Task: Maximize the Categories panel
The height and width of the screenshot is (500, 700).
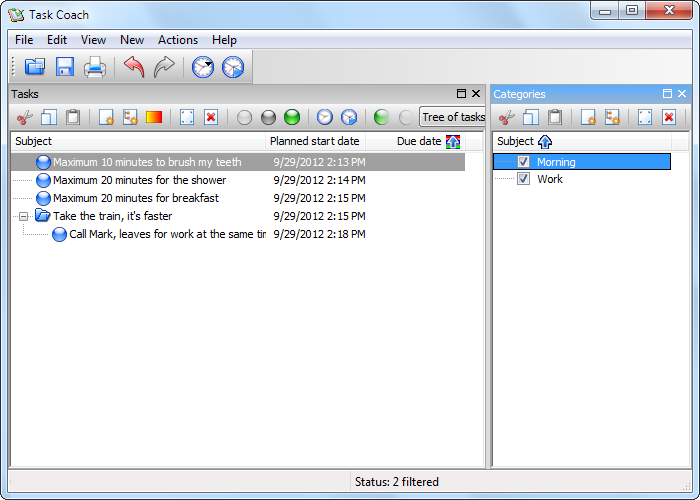Action: (667, 93)
